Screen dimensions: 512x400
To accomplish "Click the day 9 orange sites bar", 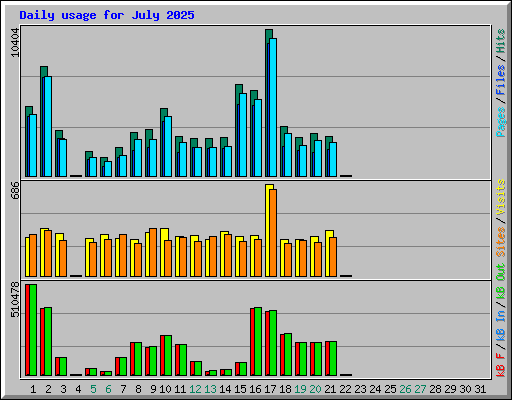I will [x=153, y=252].
